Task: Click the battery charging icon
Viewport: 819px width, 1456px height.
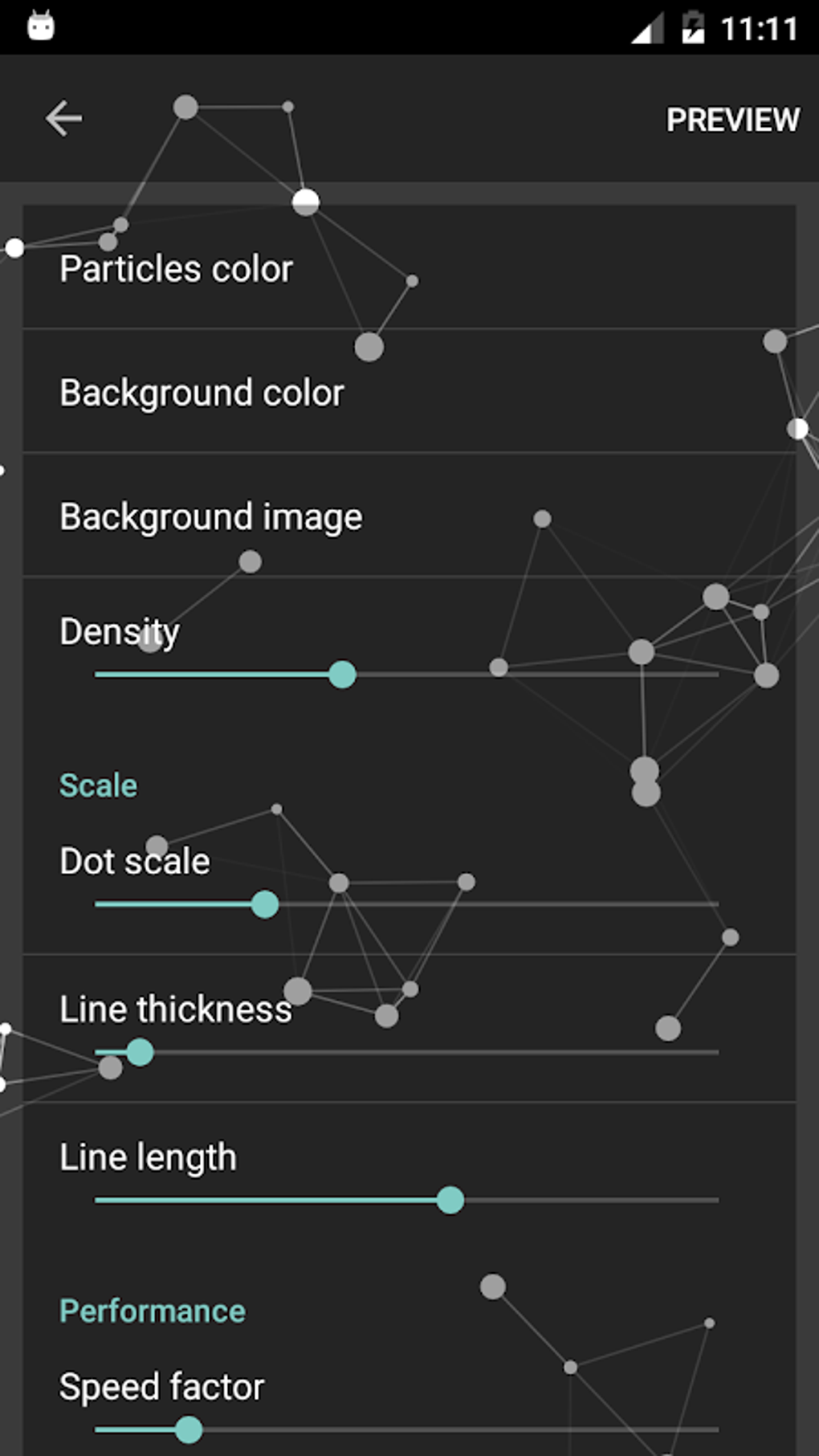Action: coord(694,26)
